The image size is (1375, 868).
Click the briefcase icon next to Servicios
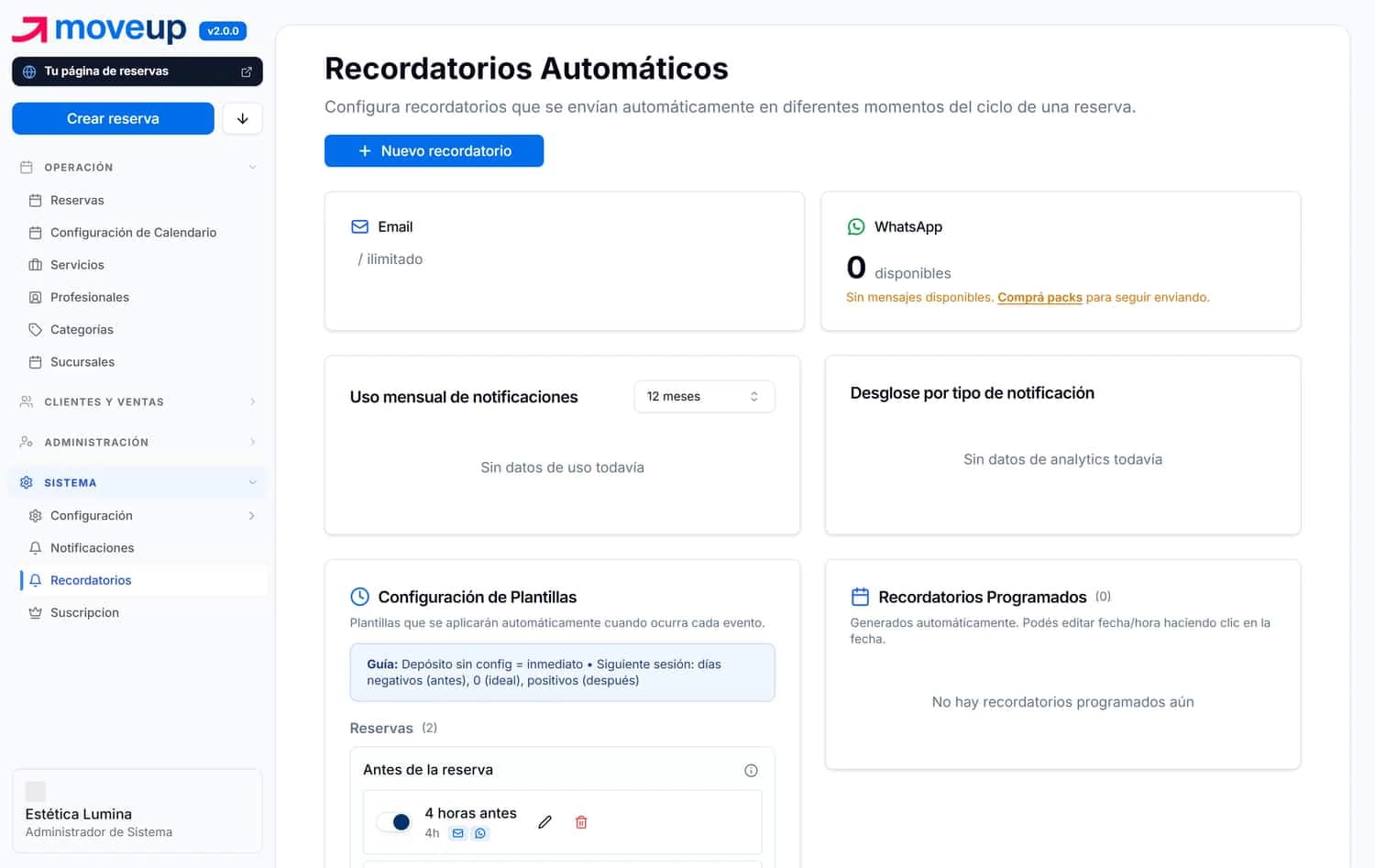point(36,265)
